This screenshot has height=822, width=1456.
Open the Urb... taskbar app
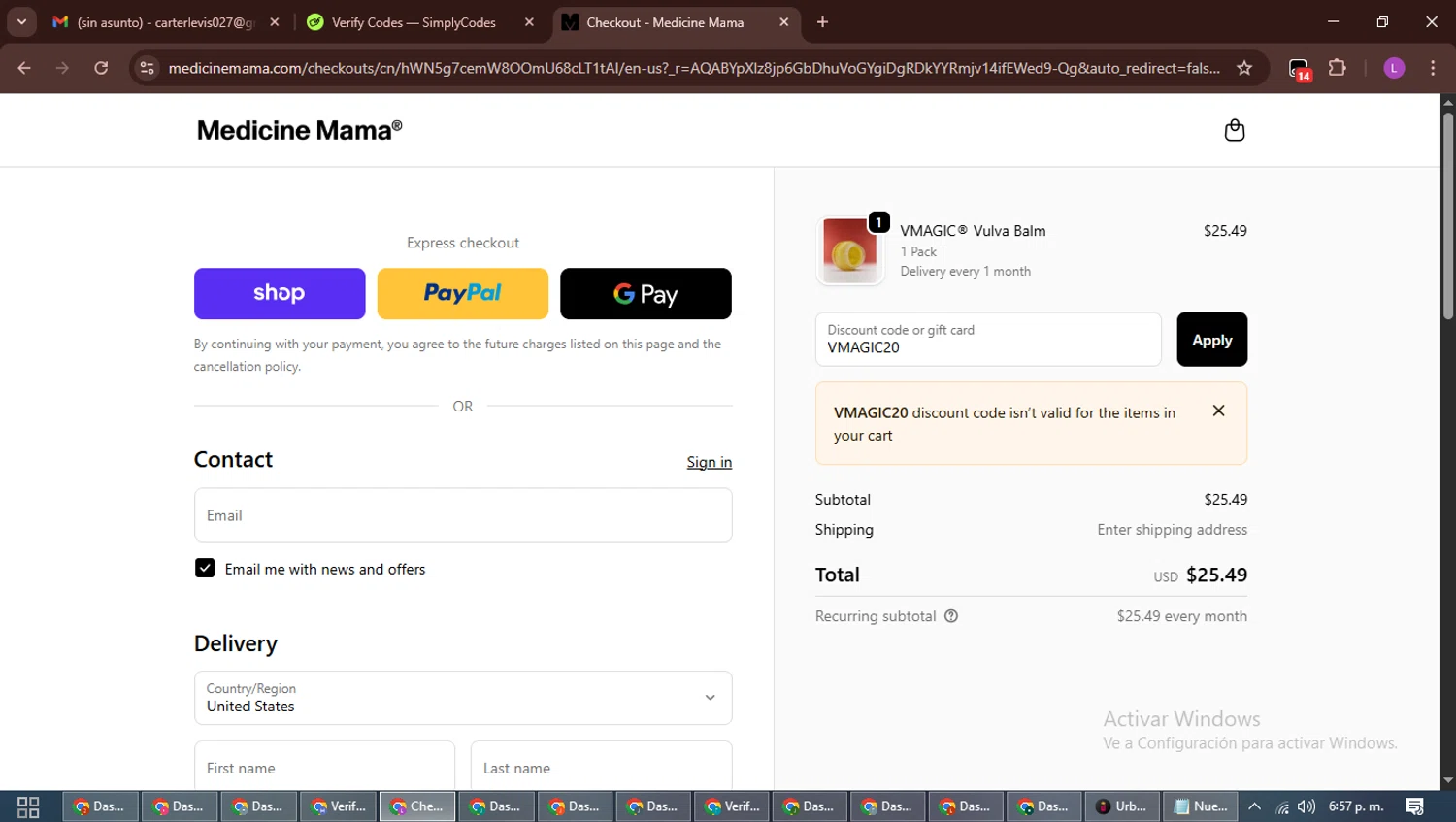coord(1122,806)
